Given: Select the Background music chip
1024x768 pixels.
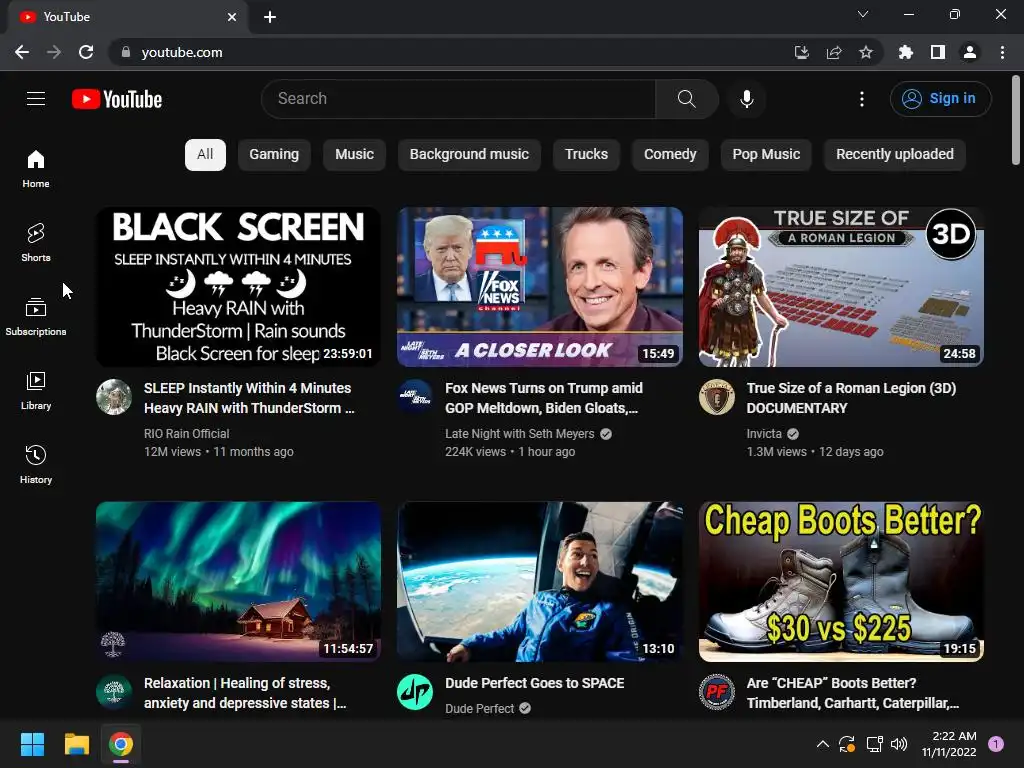Looking at the screenshot, I should [470, 155].
